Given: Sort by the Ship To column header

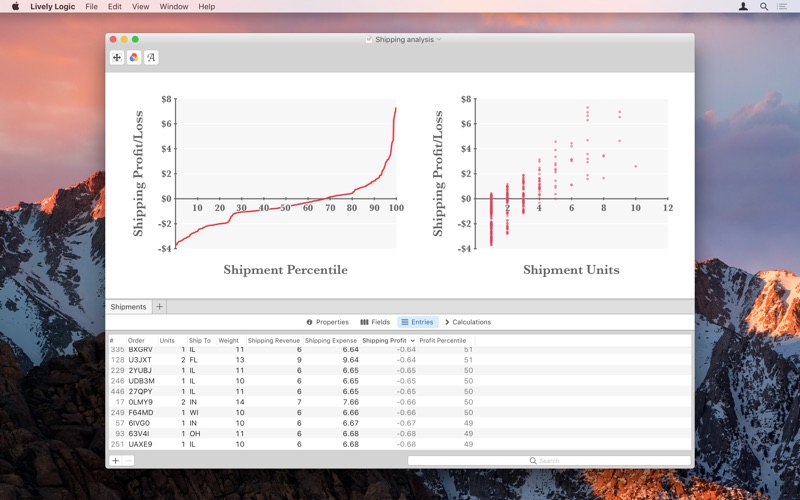Looking at the screenshot, I should coord(199,340).
